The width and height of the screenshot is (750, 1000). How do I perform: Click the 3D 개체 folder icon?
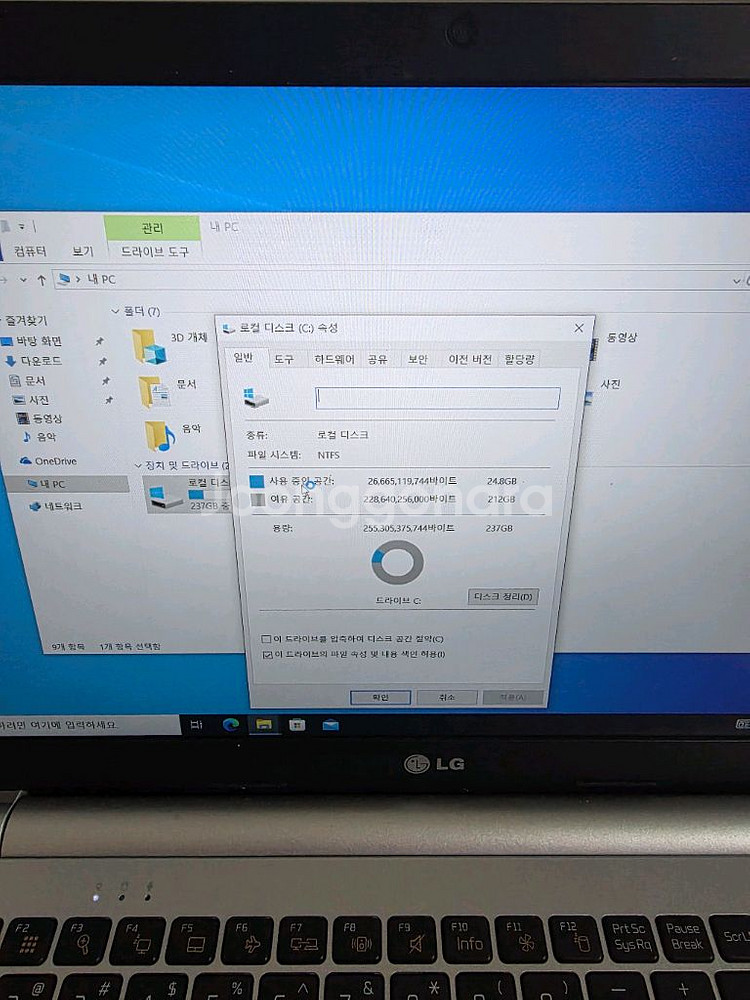coord(149,345)
